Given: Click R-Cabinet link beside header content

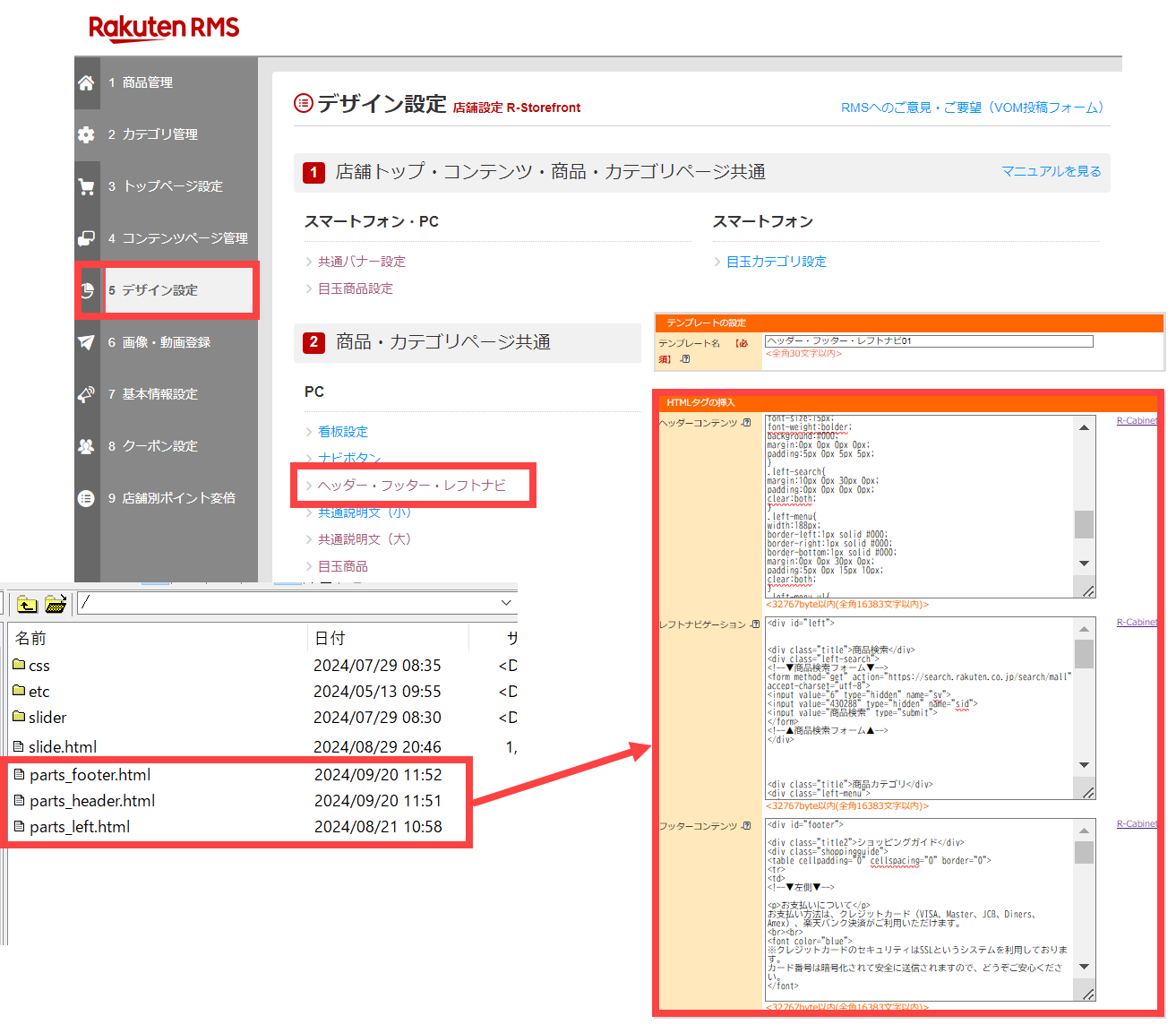Looking at the screenshot, I should [1137, 421].
